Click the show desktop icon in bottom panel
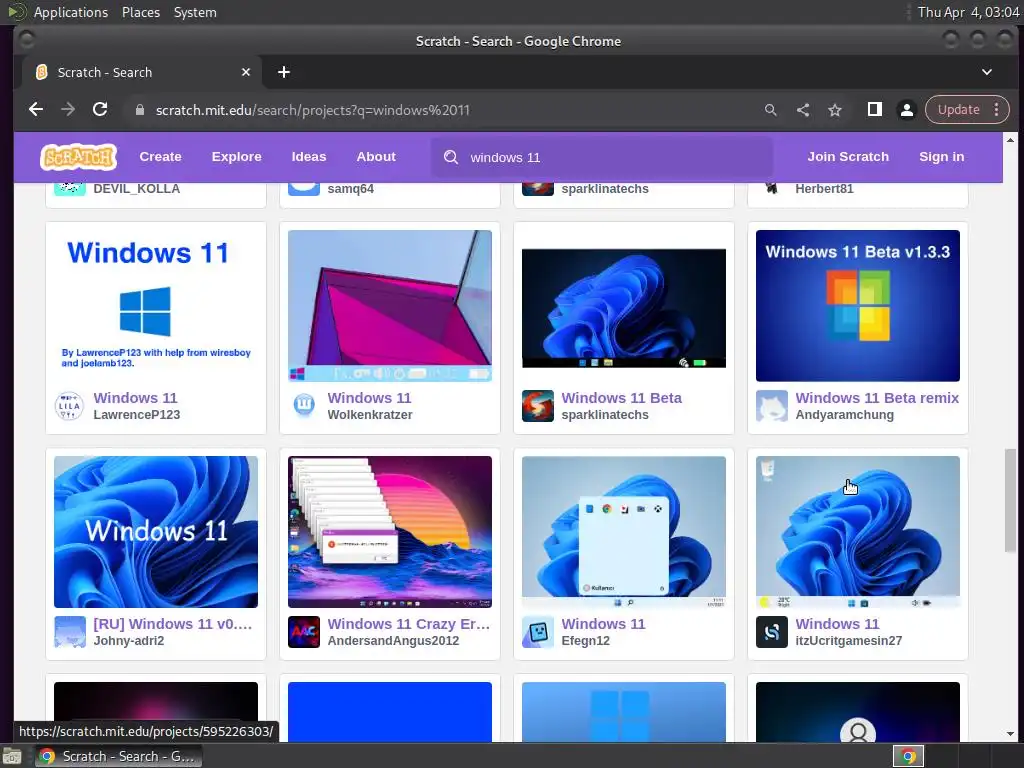 coord(12,756)
